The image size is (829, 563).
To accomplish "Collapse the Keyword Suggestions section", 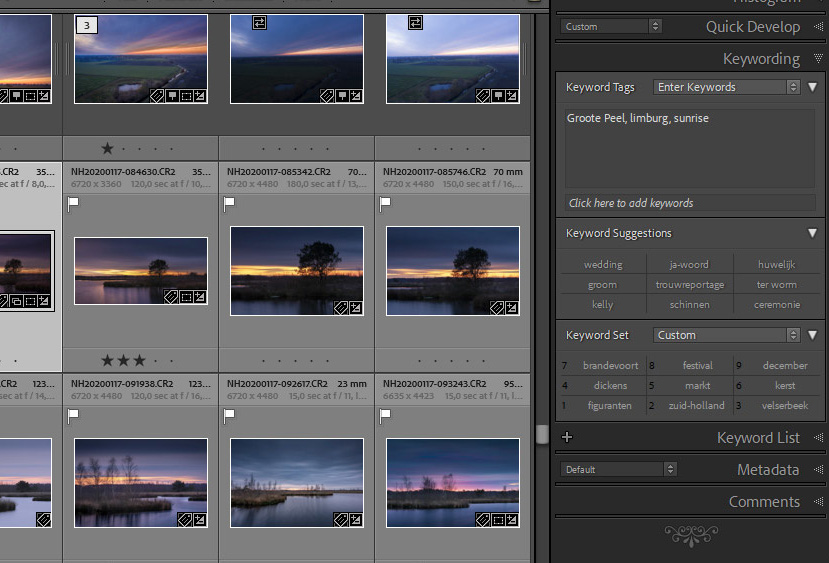I will [x=813, y=233].
